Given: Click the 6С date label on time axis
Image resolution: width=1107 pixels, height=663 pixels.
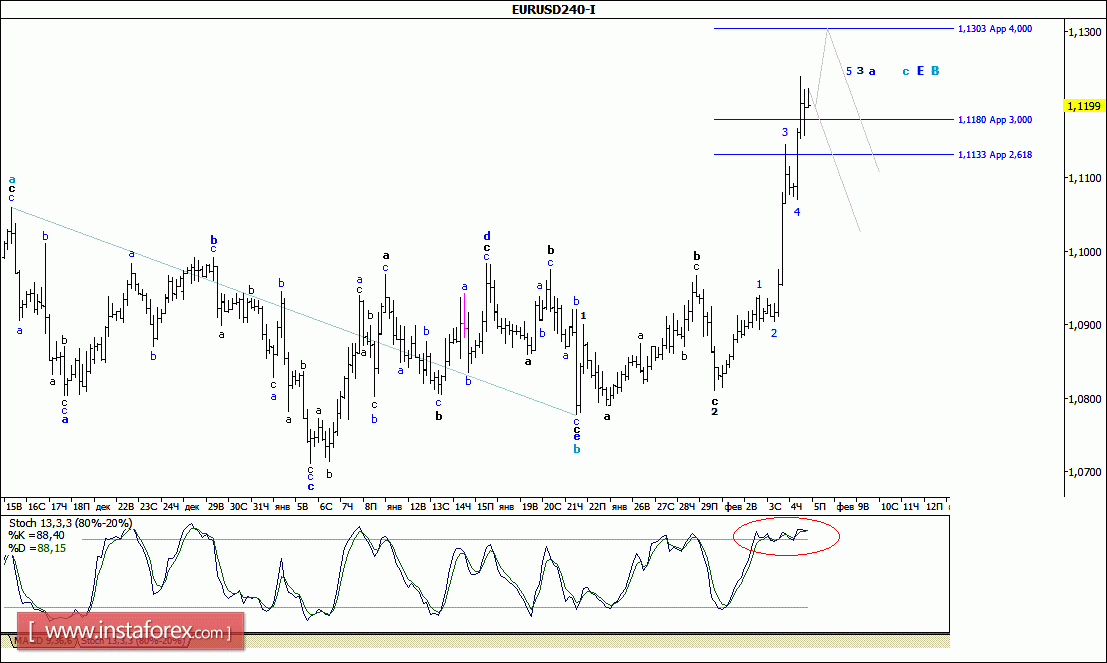Looking at the screenshot, I should 325,506.
